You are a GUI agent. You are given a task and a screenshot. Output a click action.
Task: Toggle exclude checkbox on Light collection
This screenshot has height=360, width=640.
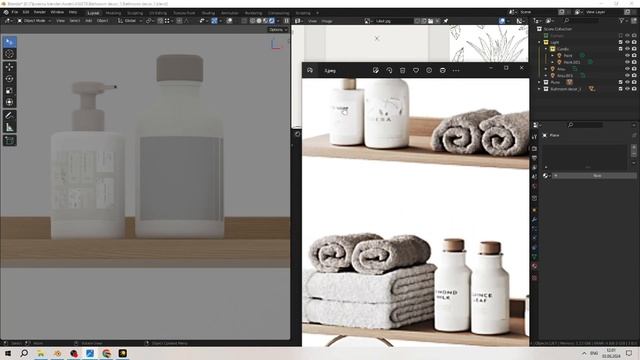pyautogui.click(x=620, y=42)
